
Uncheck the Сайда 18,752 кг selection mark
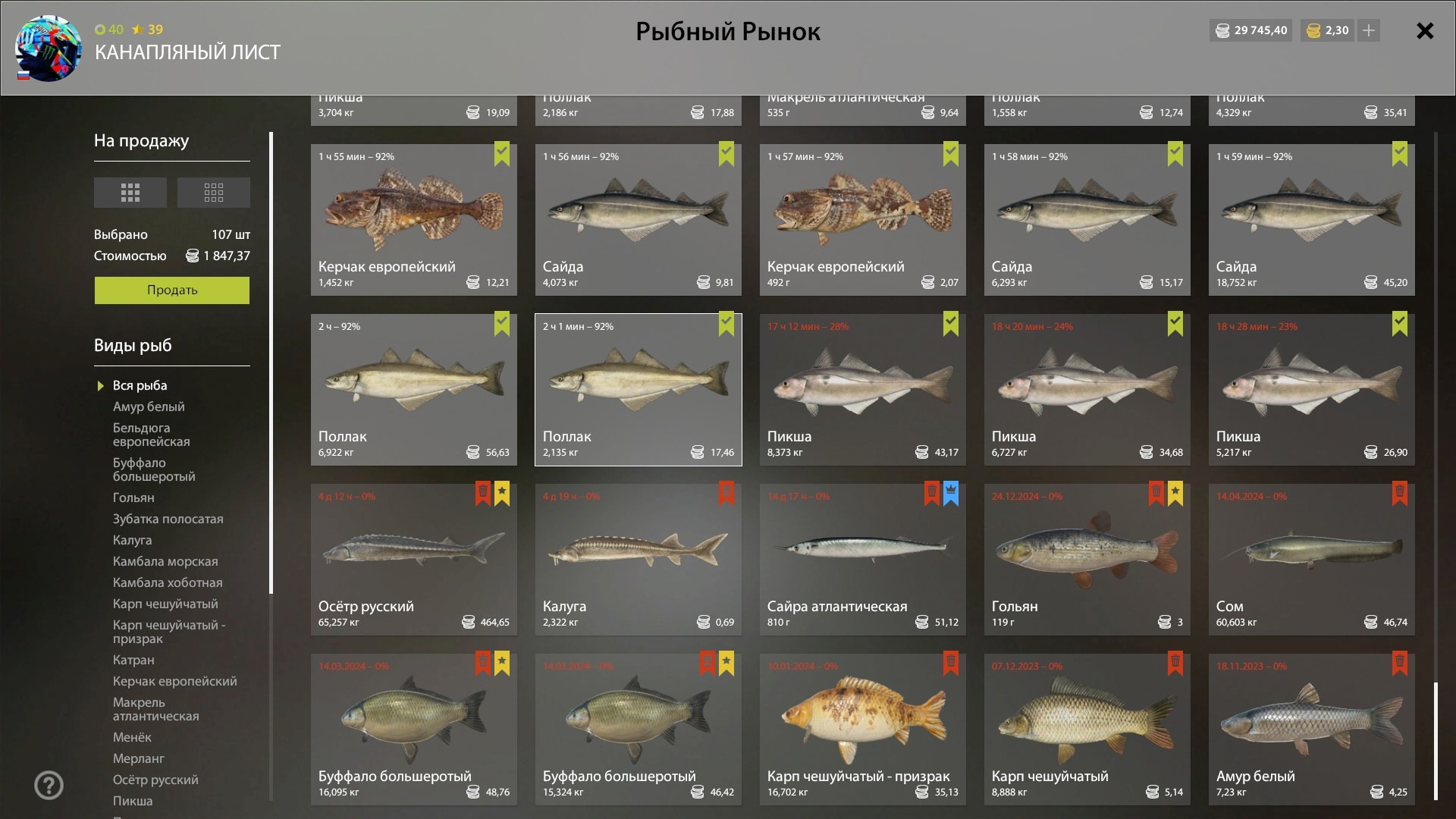coord(1400,153)
